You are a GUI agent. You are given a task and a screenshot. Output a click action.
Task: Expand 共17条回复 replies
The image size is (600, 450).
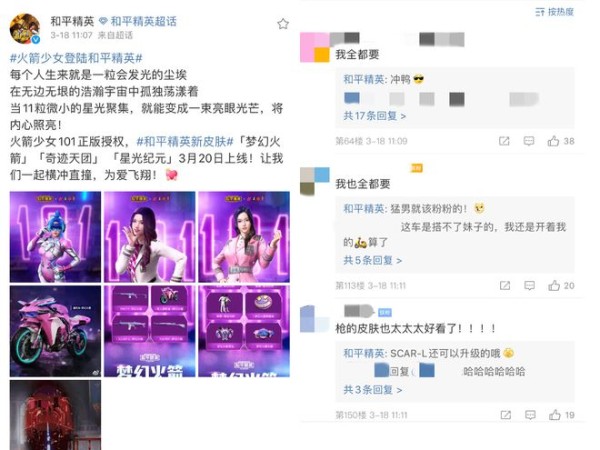click(375, 116)
